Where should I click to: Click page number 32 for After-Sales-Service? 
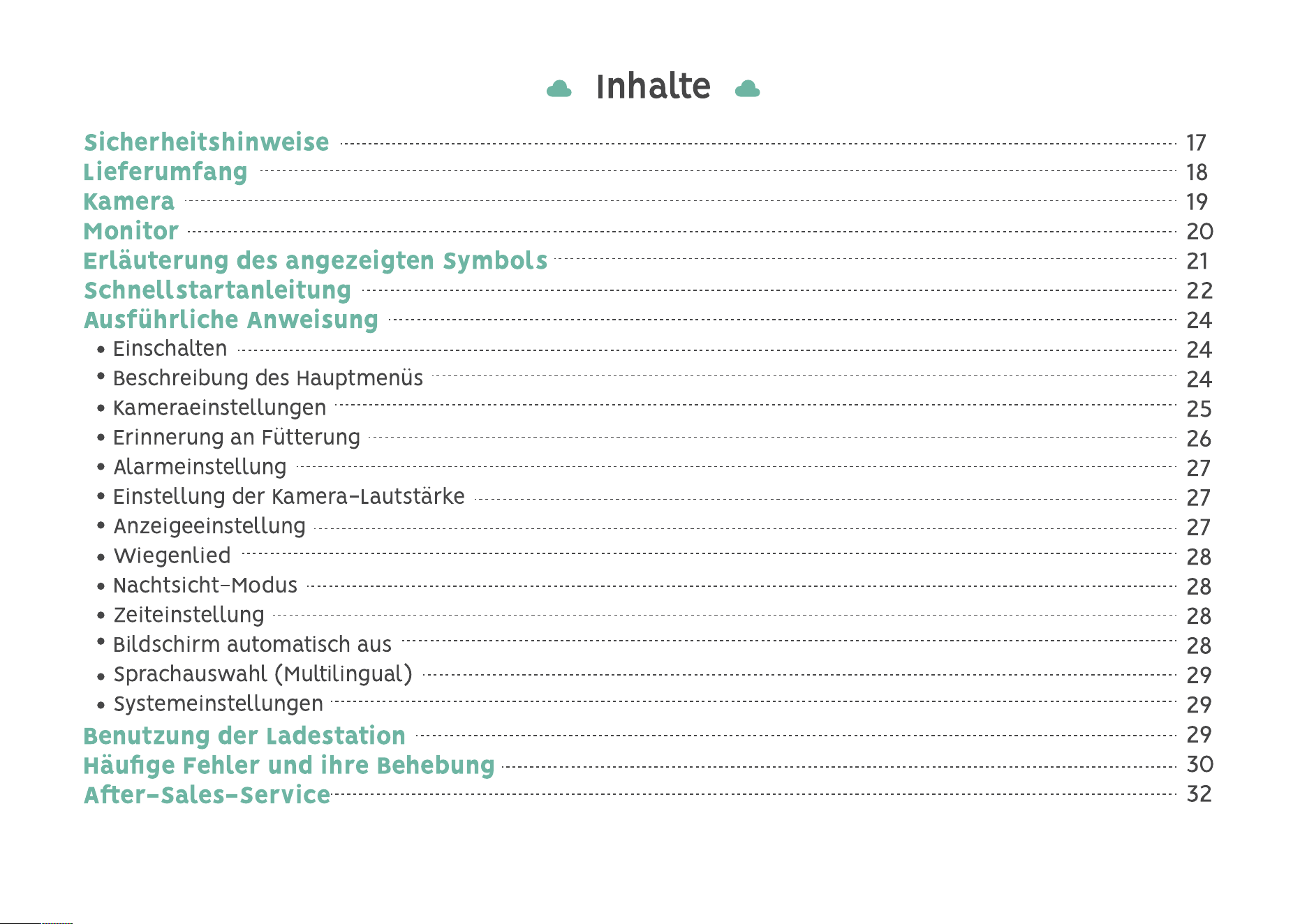(1199, 794)
